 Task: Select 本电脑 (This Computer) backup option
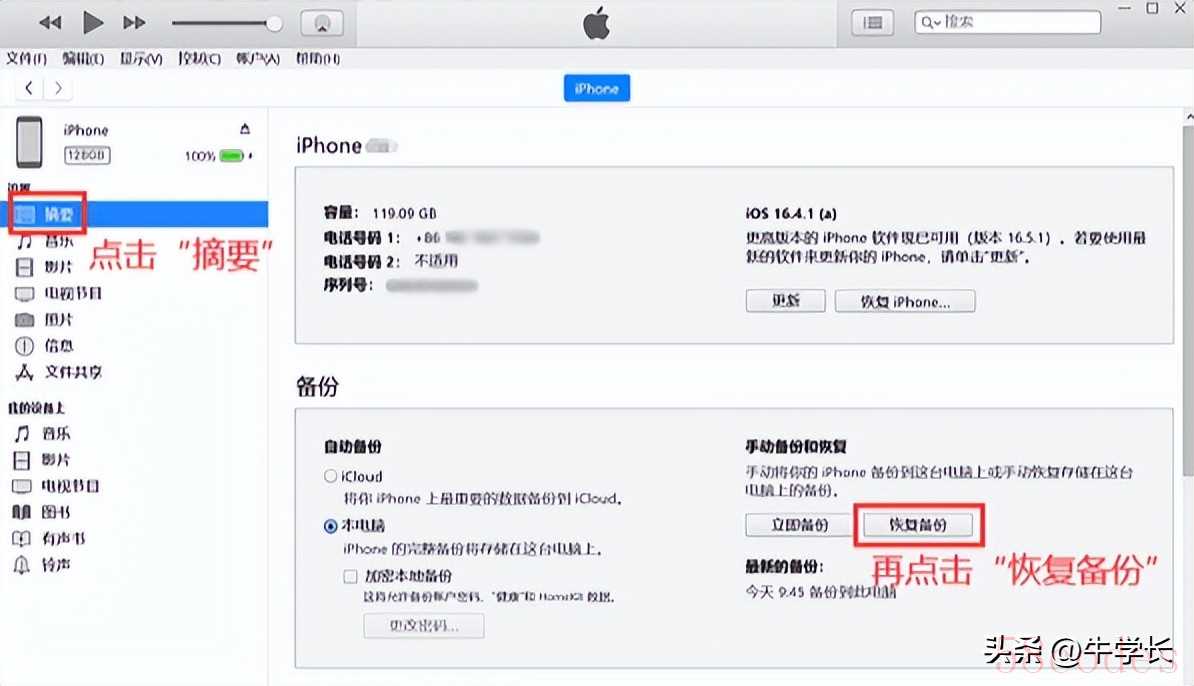point(330,526)
